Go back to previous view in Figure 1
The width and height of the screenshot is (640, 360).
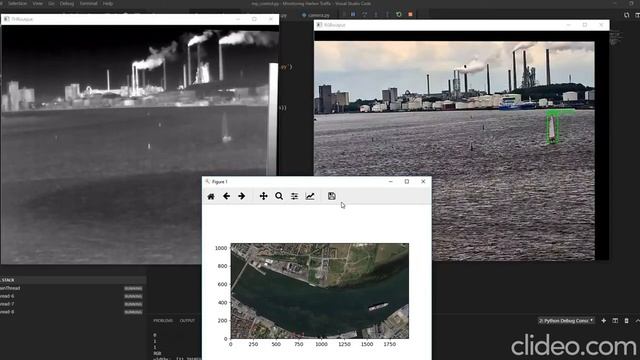(227, 196)
